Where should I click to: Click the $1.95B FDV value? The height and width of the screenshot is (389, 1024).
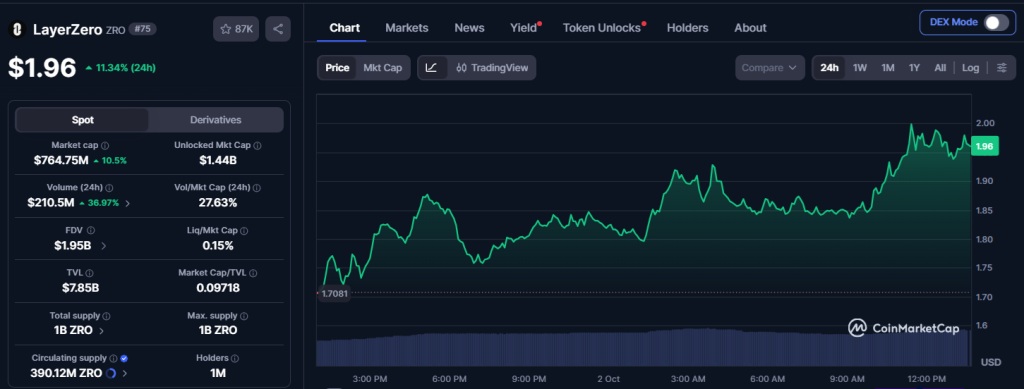coord(72,245)
